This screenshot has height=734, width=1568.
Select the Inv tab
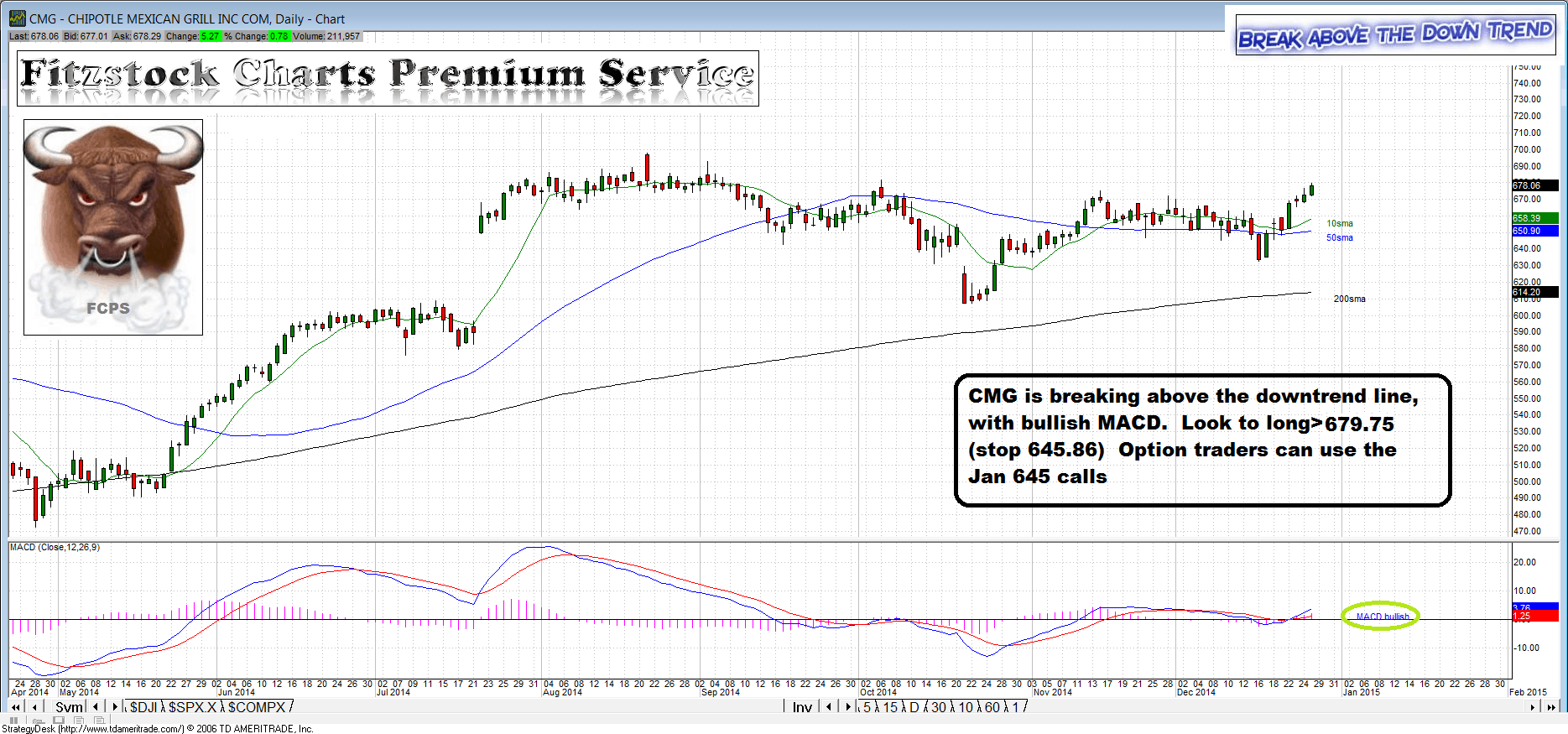(x=802, y=707)
